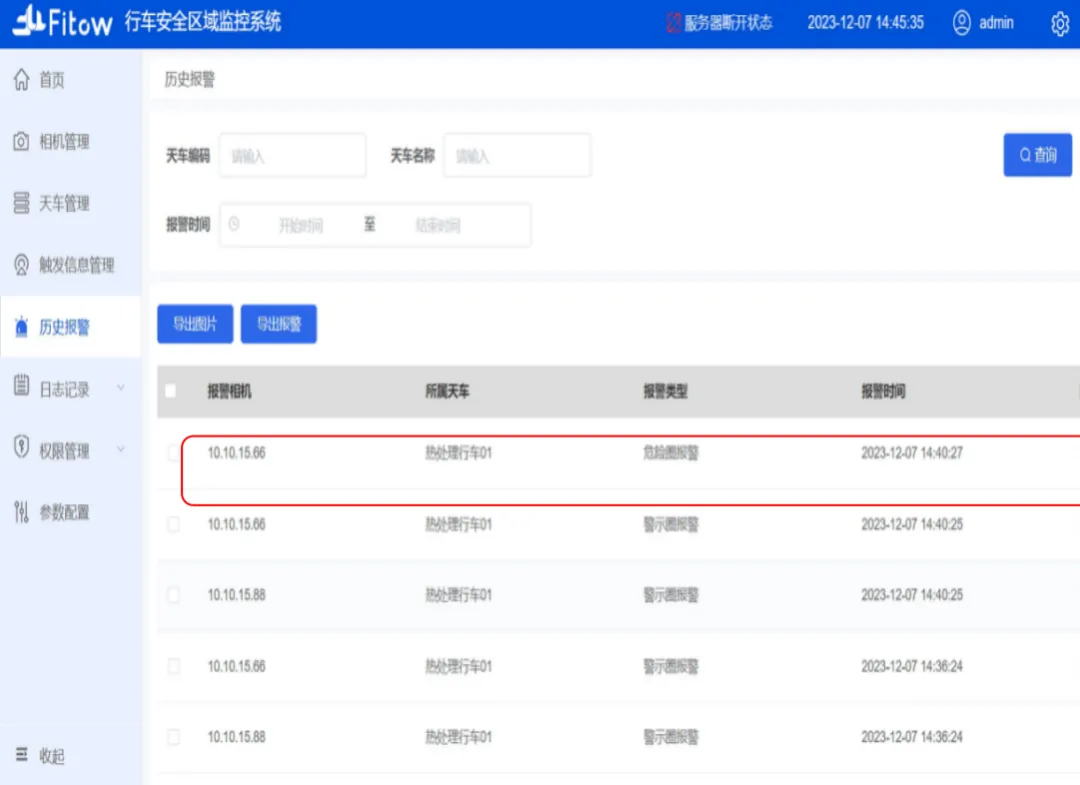Screen dimensions: 1080x785
Task: Click the camera icon for 相机管理
Action: pos(21,142)
